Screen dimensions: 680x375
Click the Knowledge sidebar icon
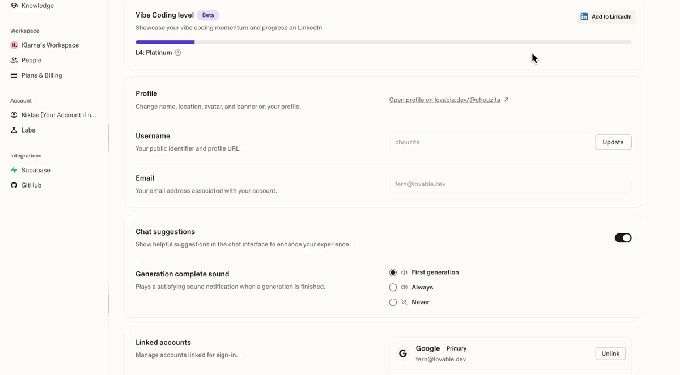(x=14, y=6)
